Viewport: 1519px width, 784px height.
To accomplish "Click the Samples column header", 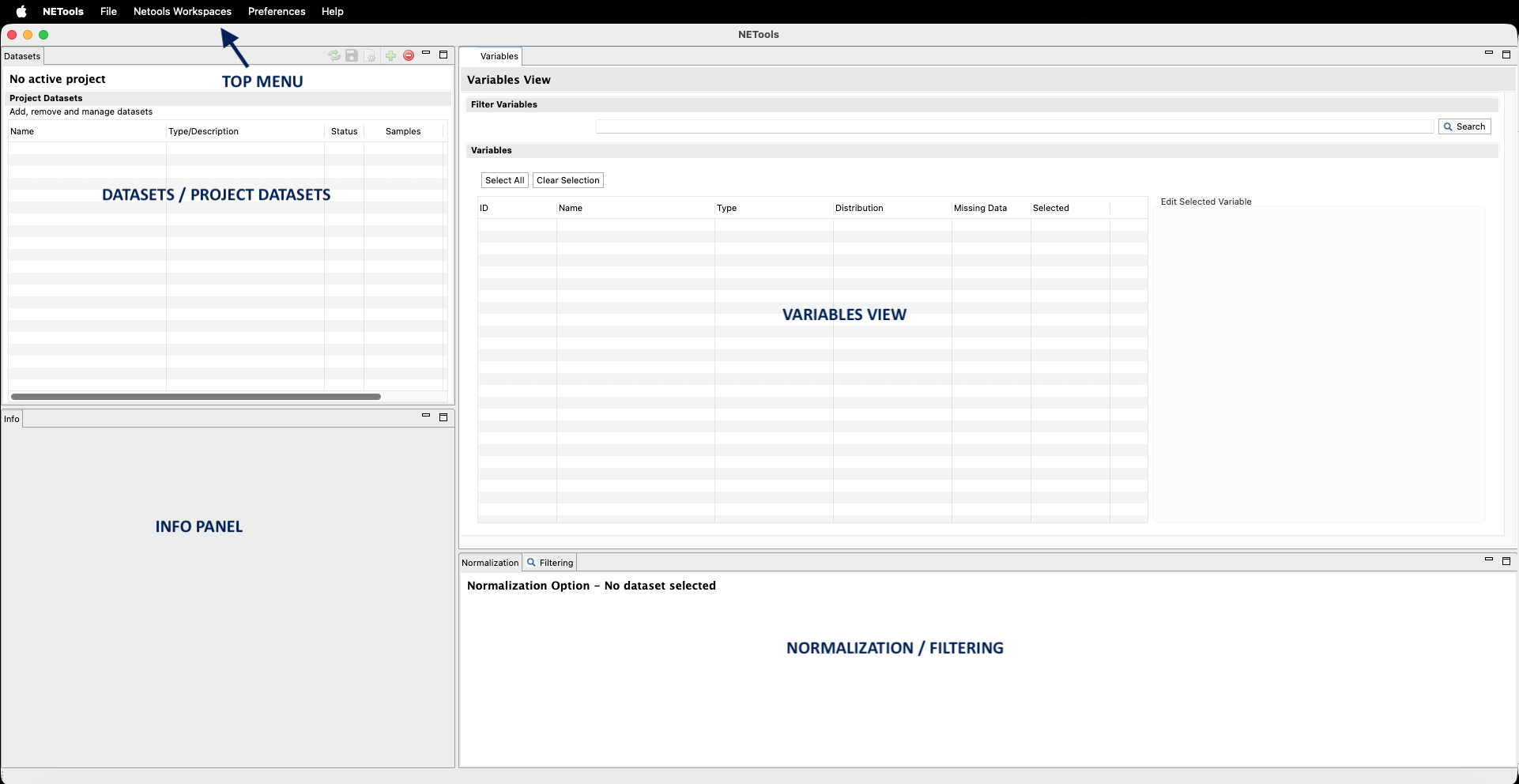I will (x=403, y=131).
